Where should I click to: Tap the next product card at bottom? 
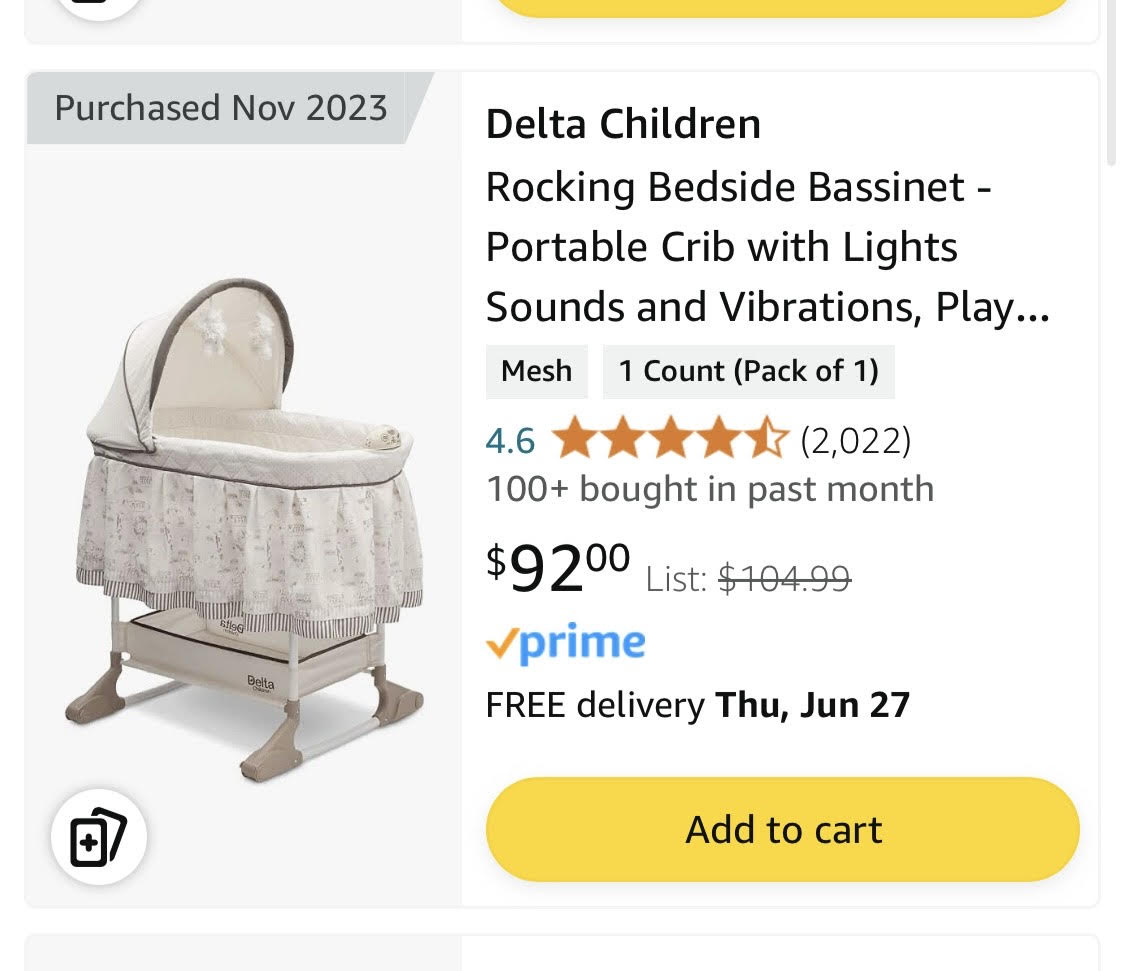pos(560,953)
